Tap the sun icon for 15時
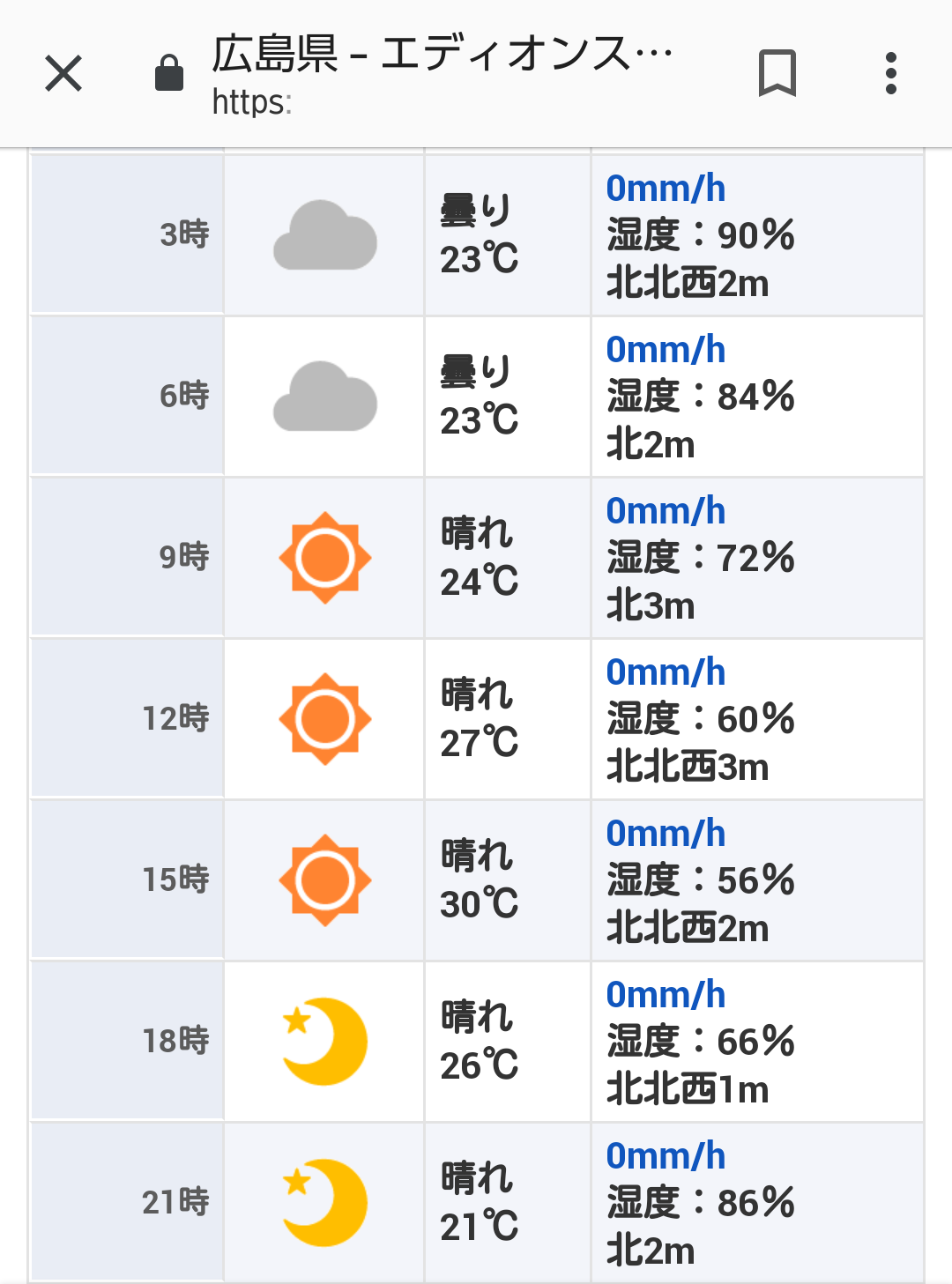Image resolution: width=952 pixels, height=1284 pixels. (324, 880)
